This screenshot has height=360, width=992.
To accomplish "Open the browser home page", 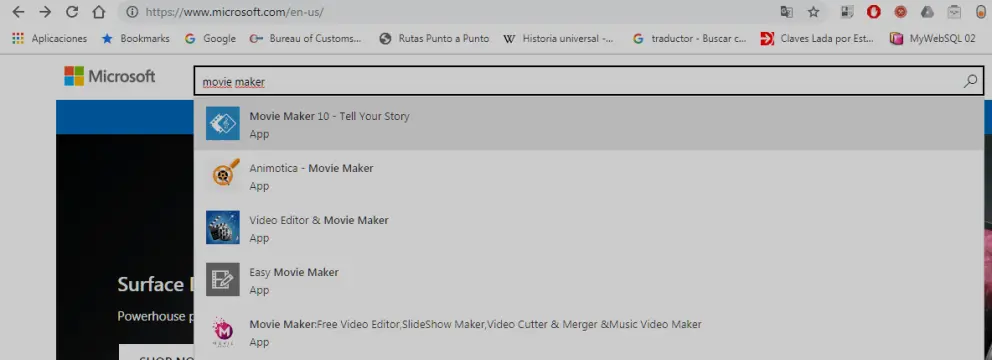I will point(99,11).
